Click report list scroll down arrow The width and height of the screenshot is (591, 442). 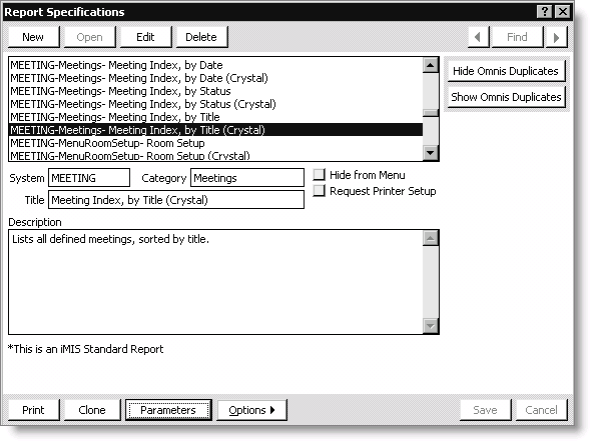point(430,153)
